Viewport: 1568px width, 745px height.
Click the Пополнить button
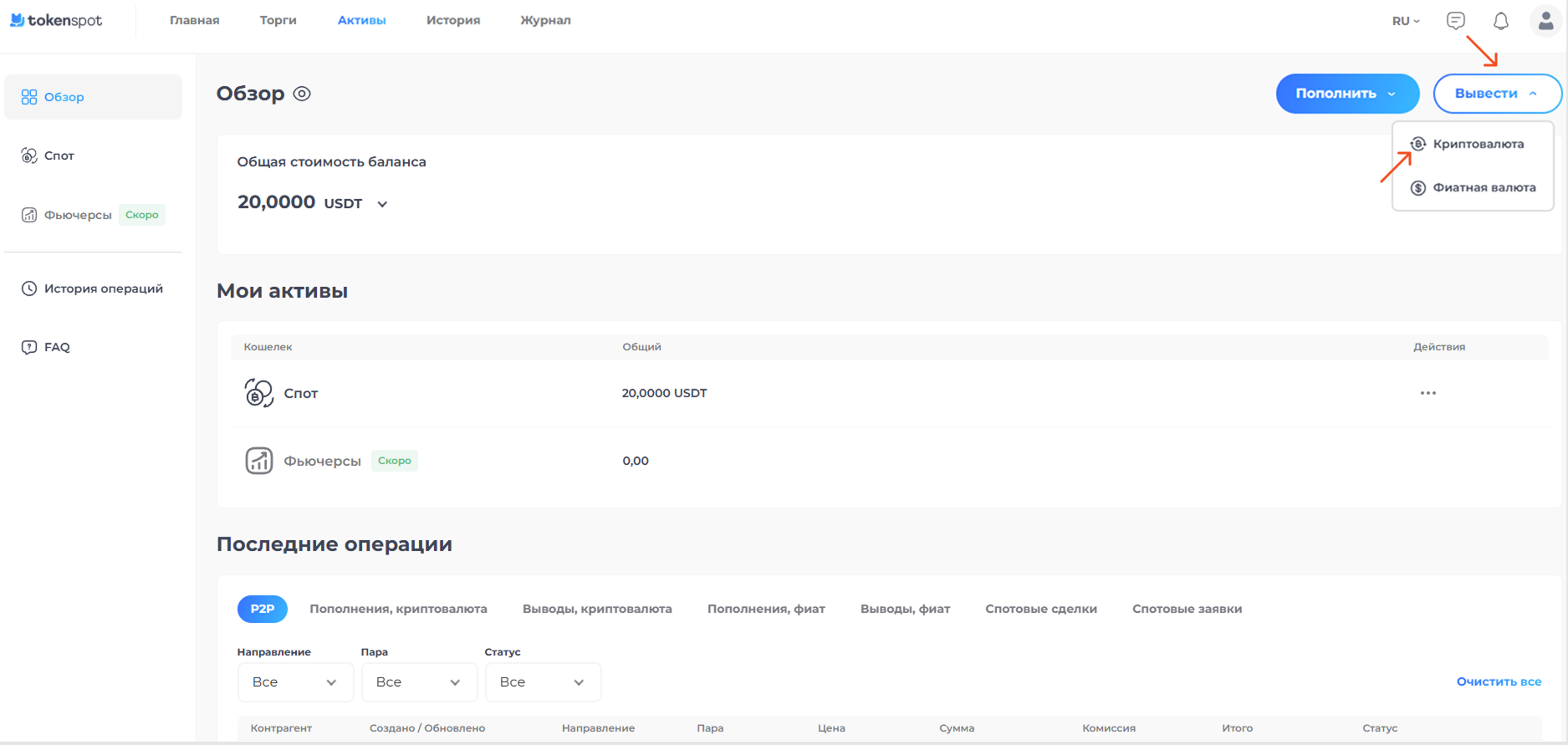pos(1346,94)
